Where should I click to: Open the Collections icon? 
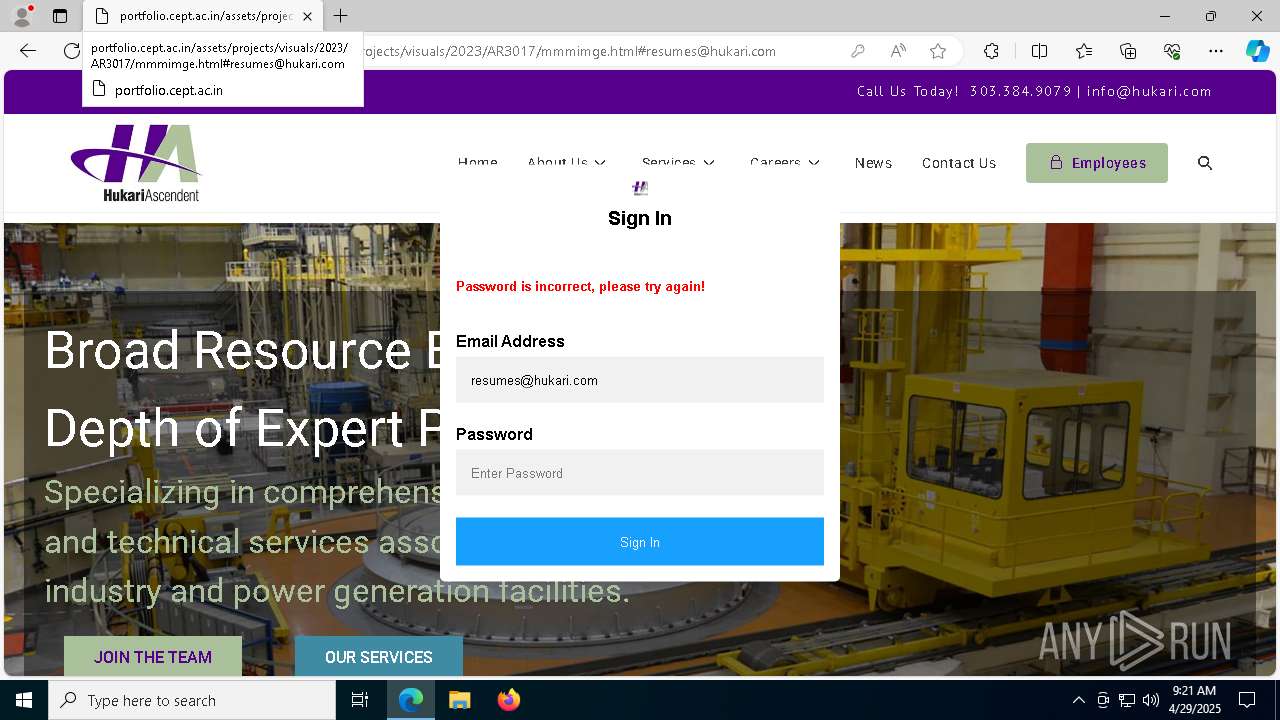1128,51
